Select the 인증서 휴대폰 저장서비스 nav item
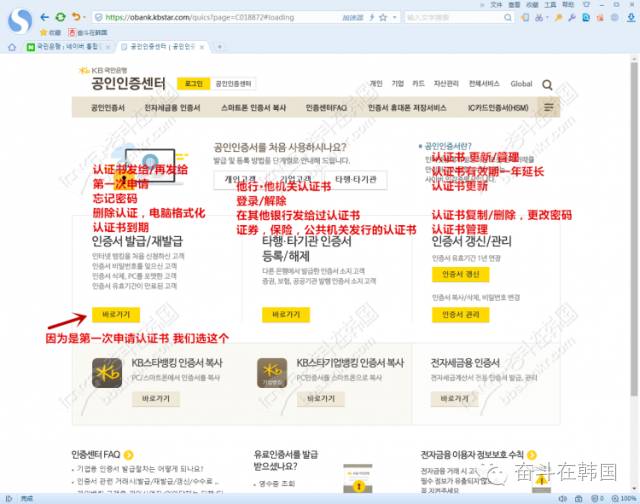 tap(407, 108)
